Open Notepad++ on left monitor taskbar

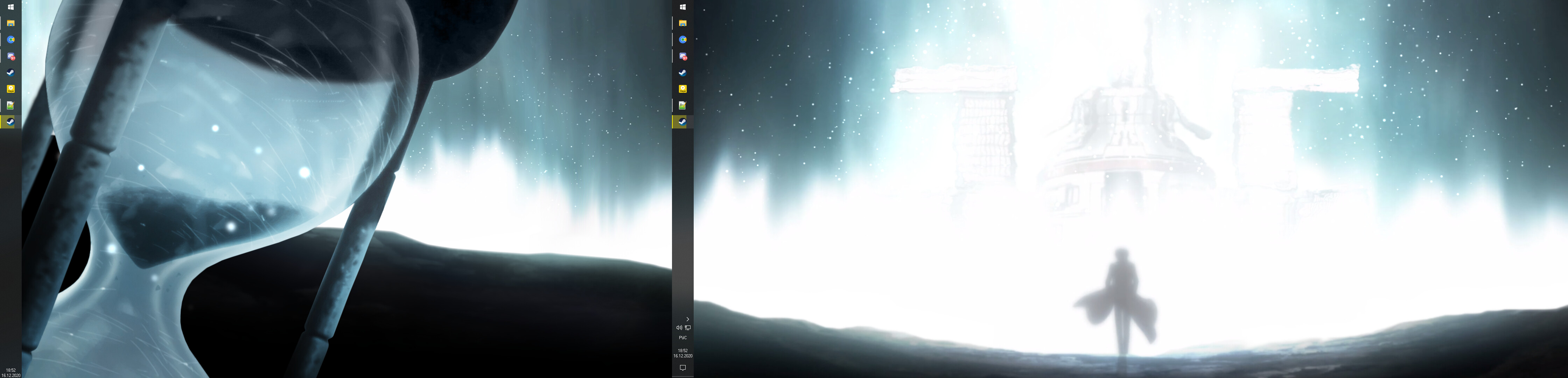11,105
